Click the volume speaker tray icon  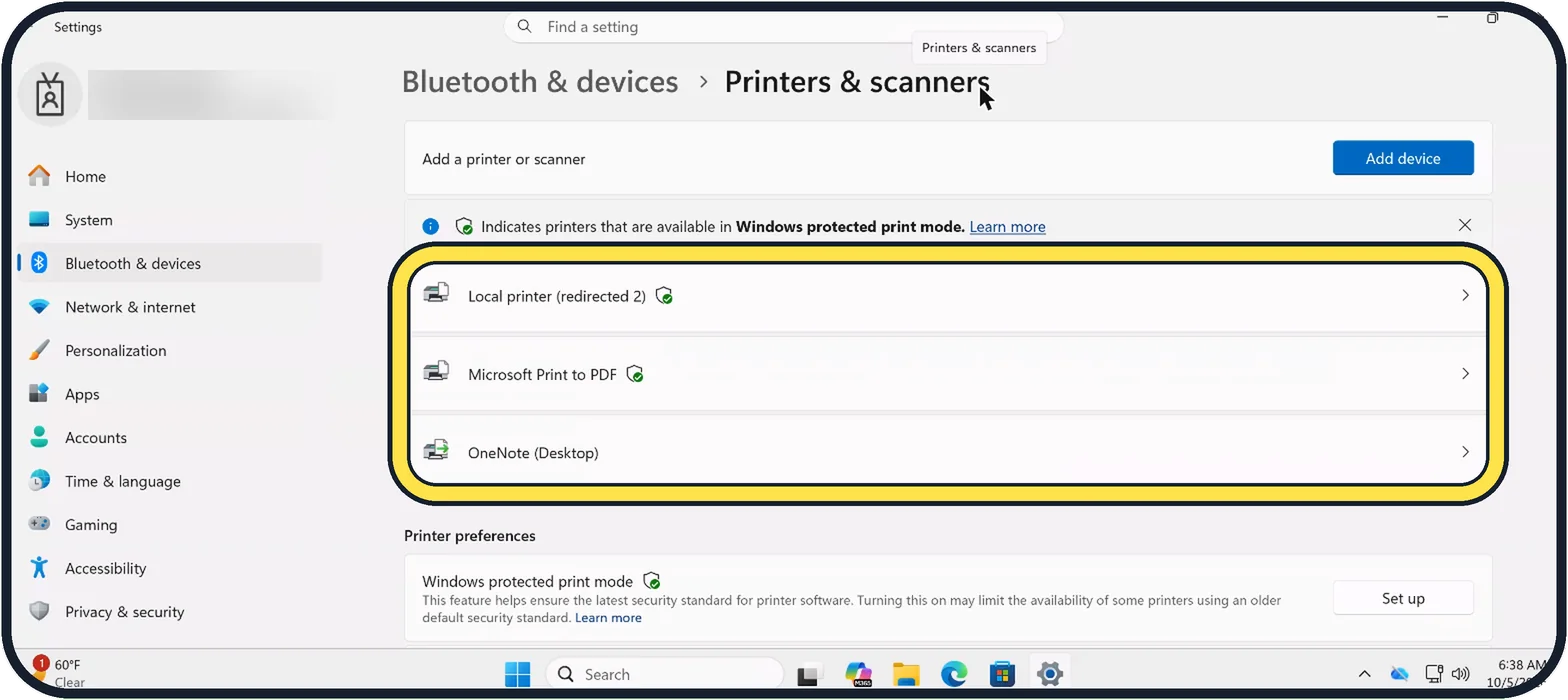coord(1460,674)
